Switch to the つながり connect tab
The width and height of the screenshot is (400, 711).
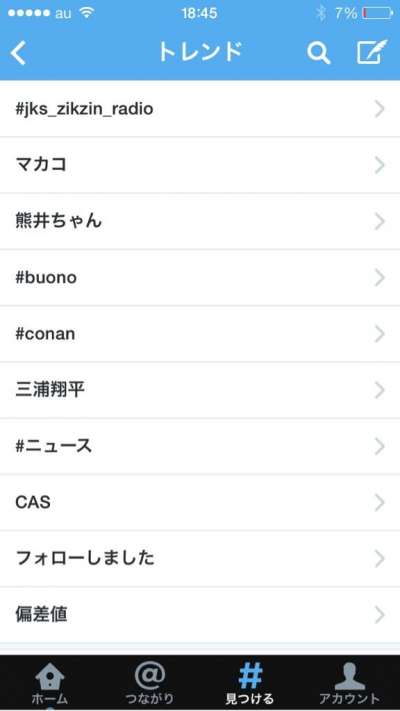150,683
